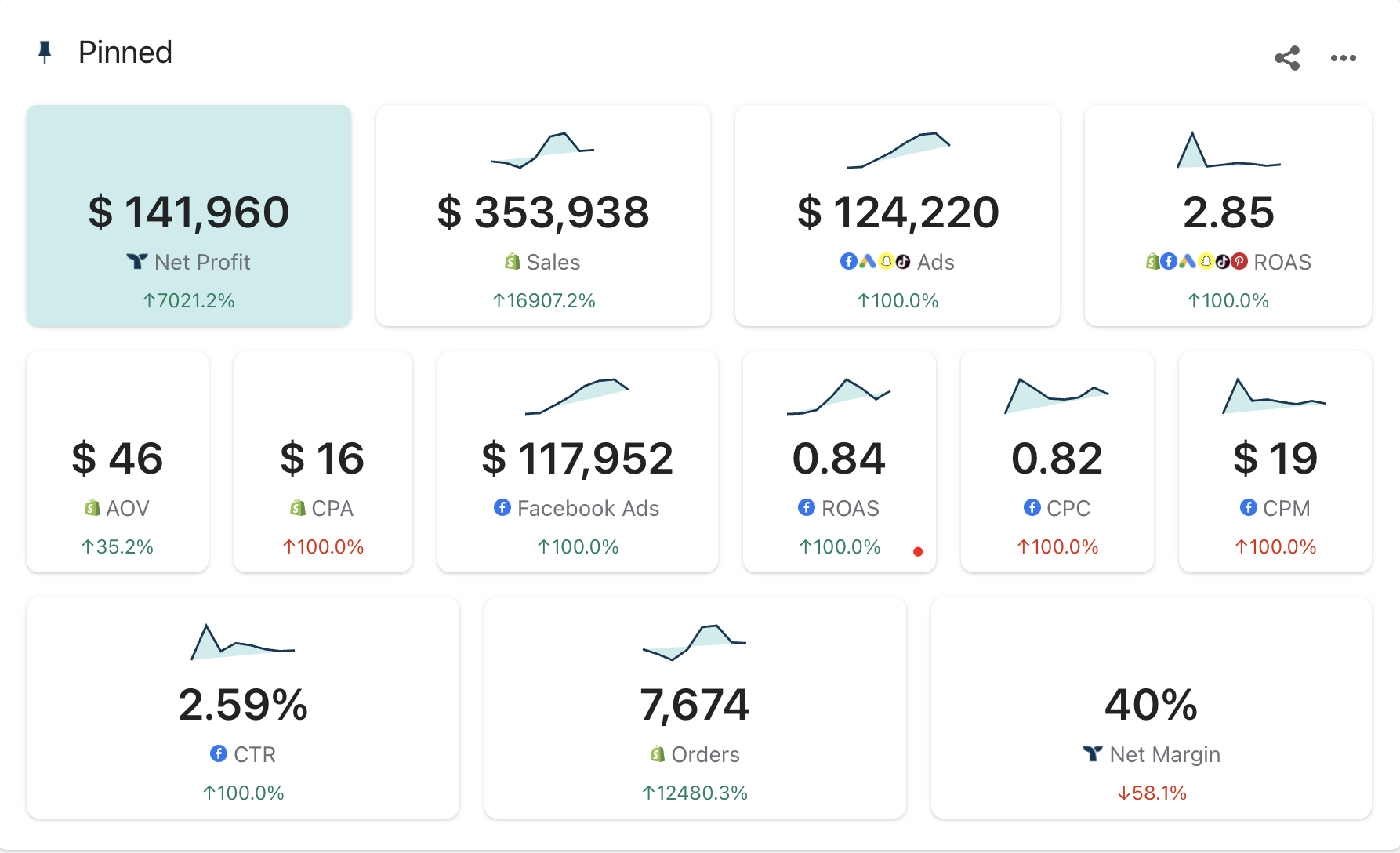1400x853 pixels.
Task: Open the $124,220 Ads sparkline chart
Action: (x=898, y=150)
